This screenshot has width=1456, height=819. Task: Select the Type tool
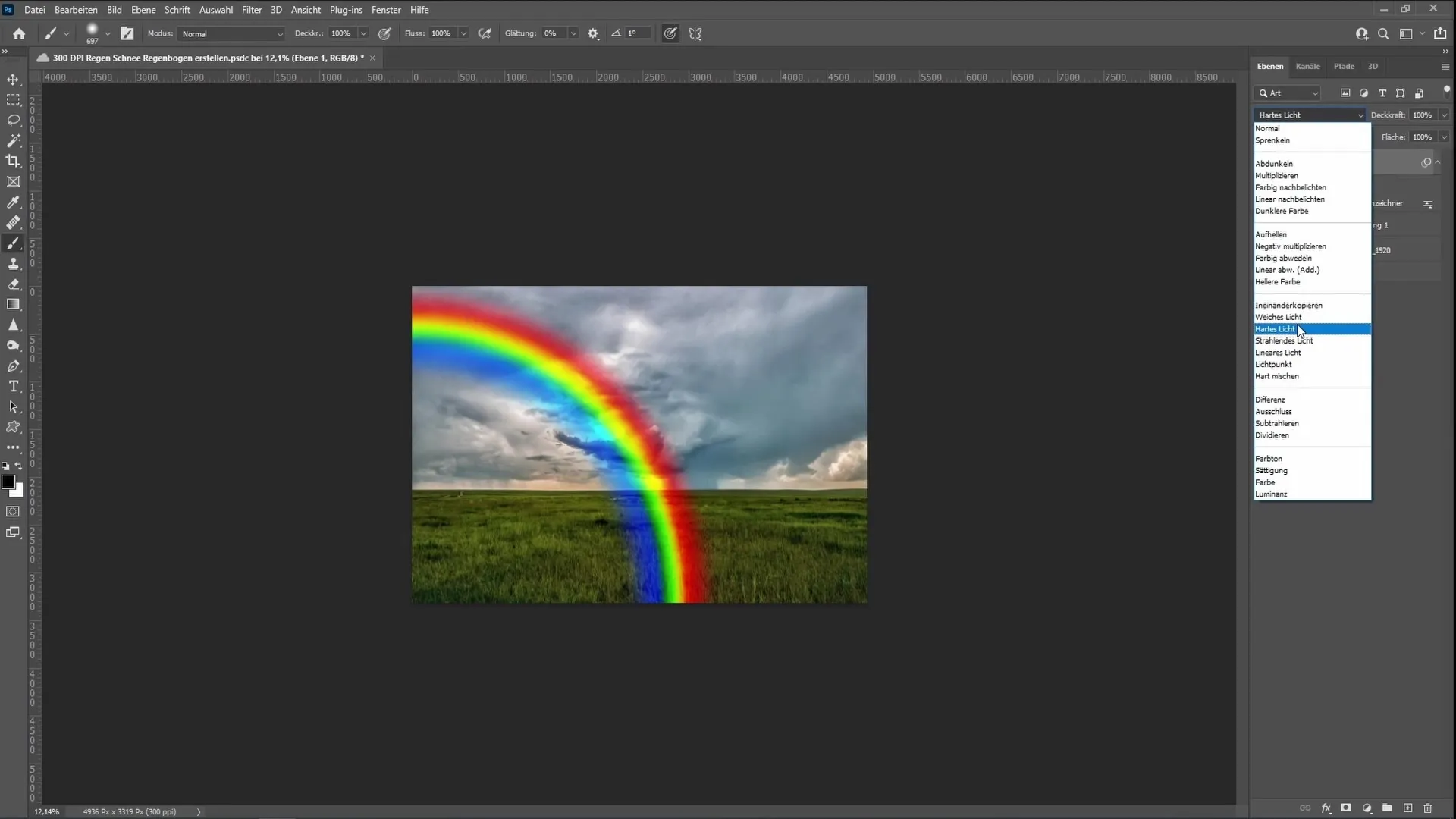point(13,387)
